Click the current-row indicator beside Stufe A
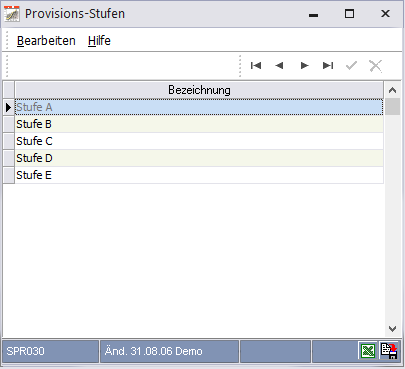Screen dimensions: 405x369 9,107
